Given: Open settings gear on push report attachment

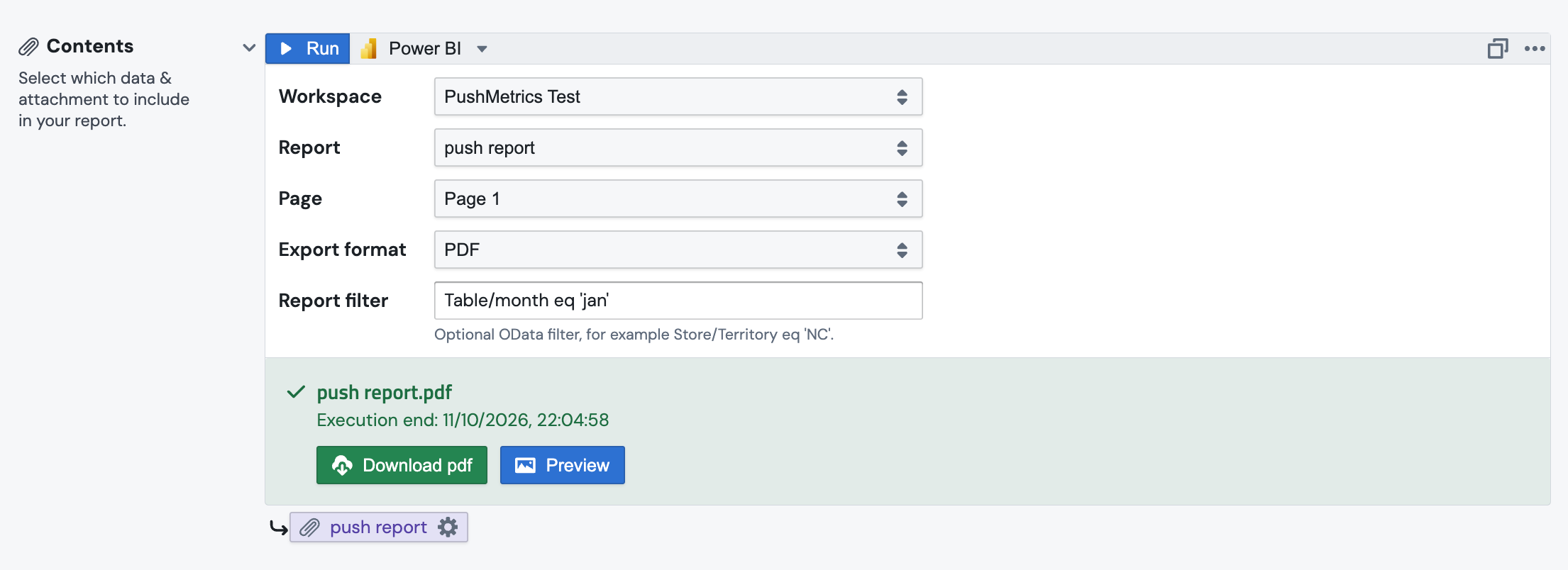Looking at the screenshot, I should click(448, 527).
